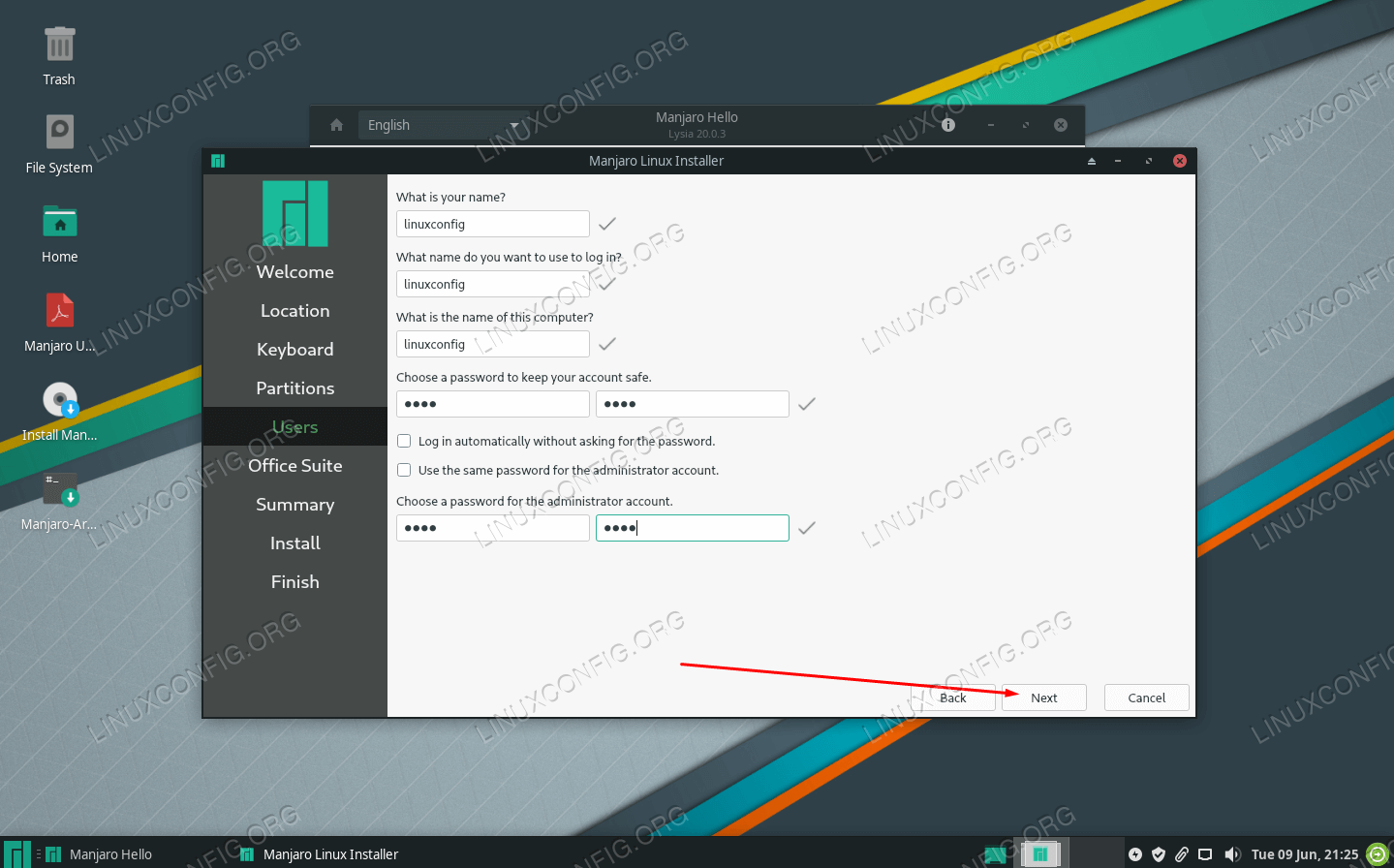
Task: Select the Home folder desktop icon
Action: point(59,233)
